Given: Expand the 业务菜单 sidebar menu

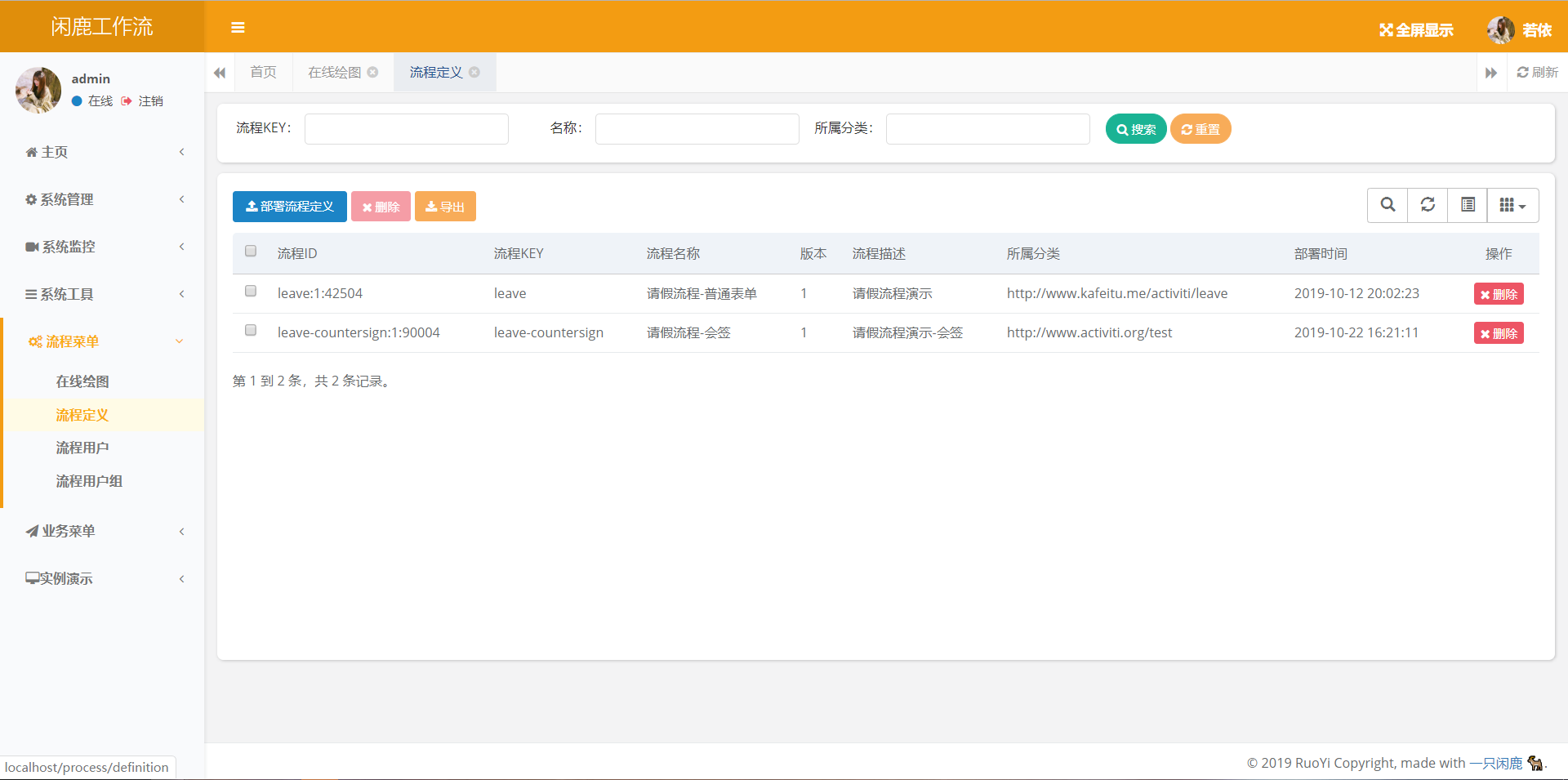Looking at the screenshot, I should tap(102, 531).
